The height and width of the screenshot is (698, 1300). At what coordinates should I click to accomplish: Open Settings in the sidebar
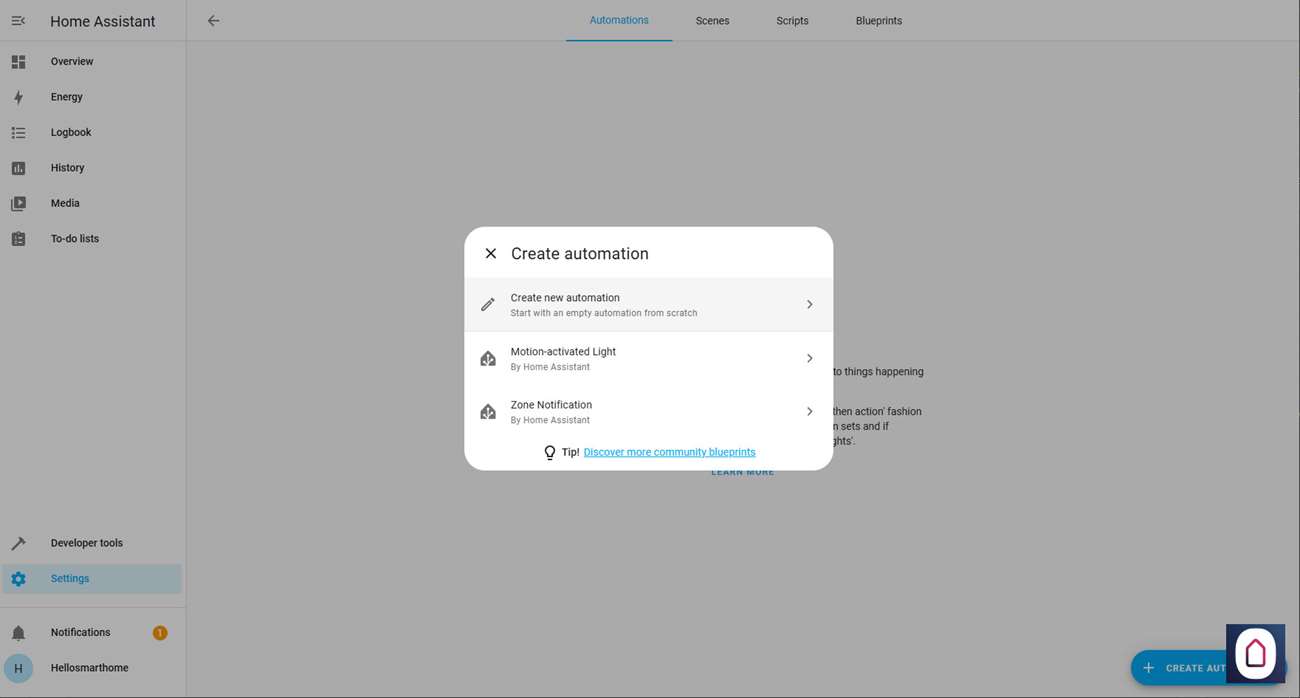coord(92,579)
